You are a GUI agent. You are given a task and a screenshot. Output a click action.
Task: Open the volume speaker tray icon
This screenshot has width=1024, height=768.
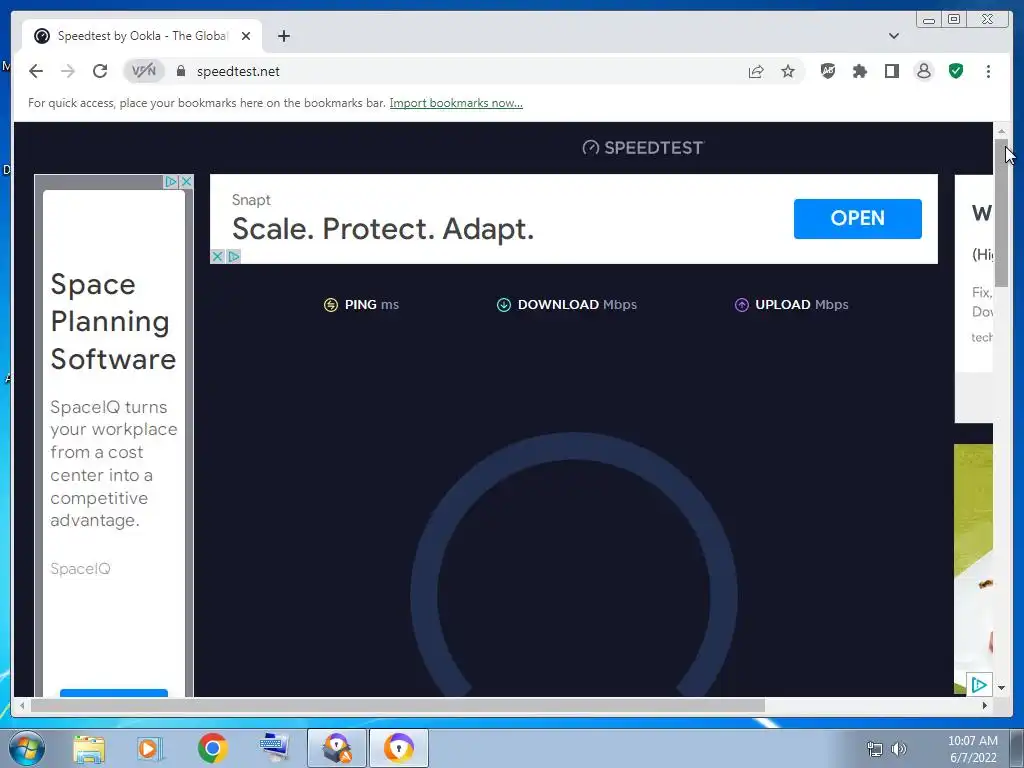pyautogui.click(x=899, y=749)
